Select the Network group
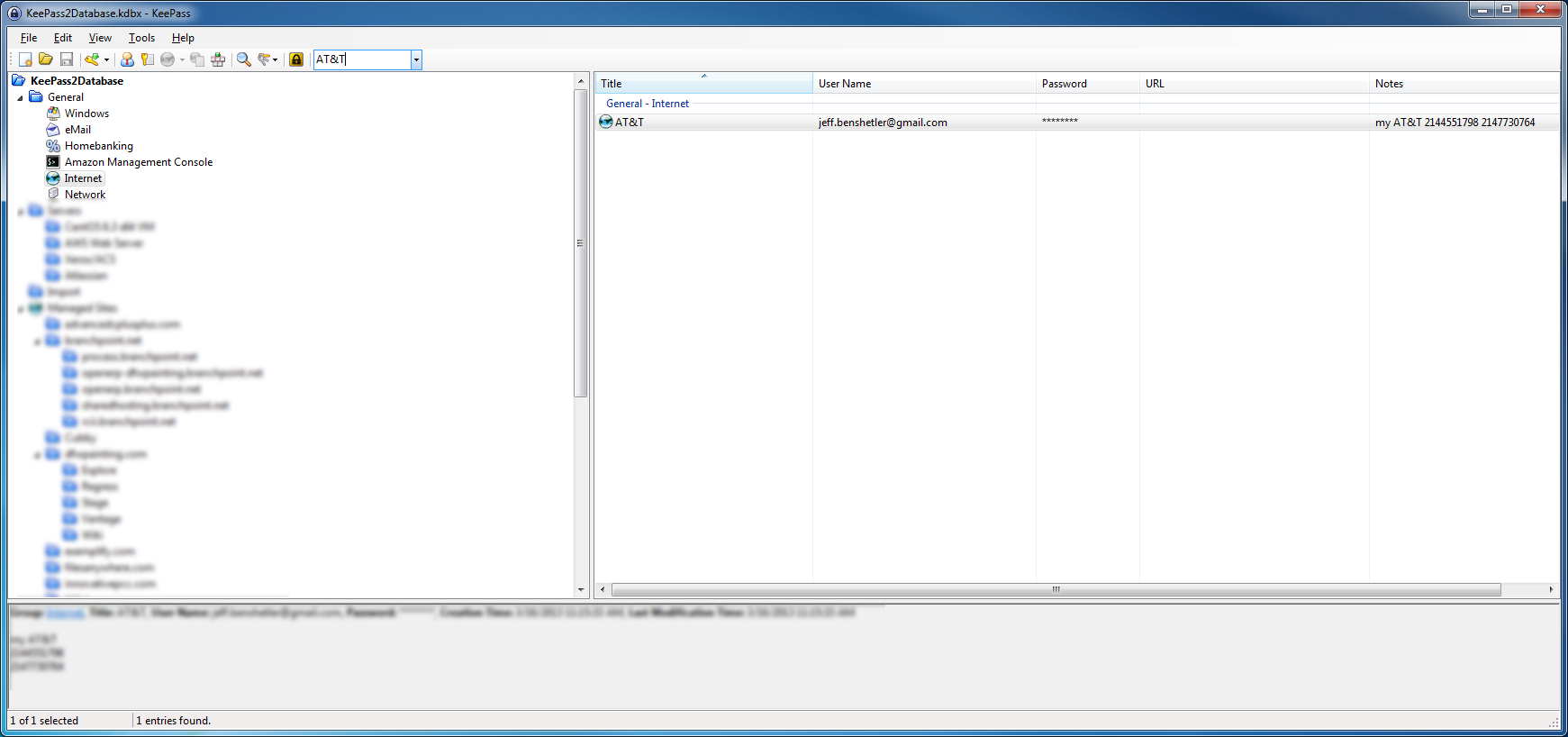 pyautogui.click(x=85, y=195)
